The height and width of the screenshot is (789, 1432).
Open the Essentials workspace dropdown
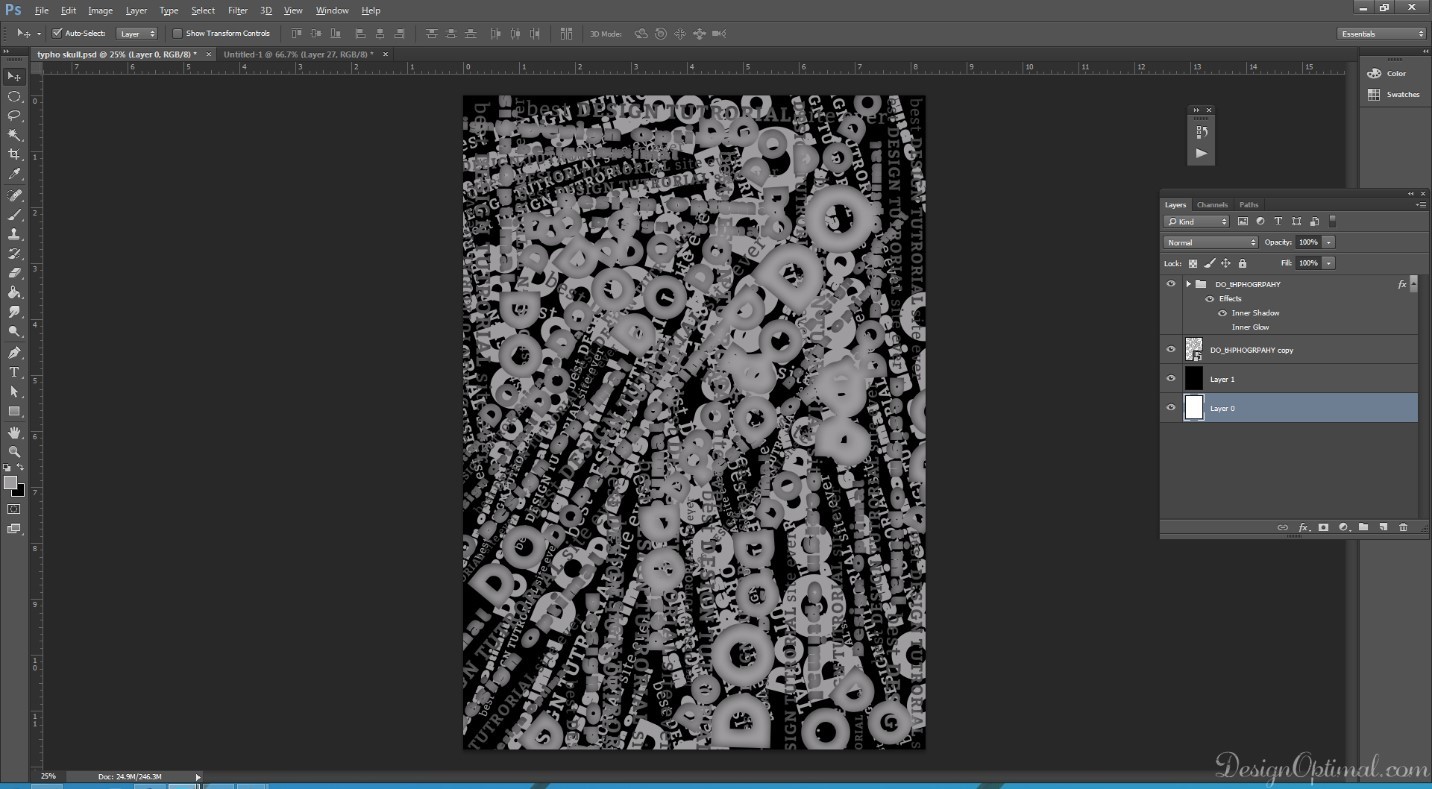point(1382,33)
